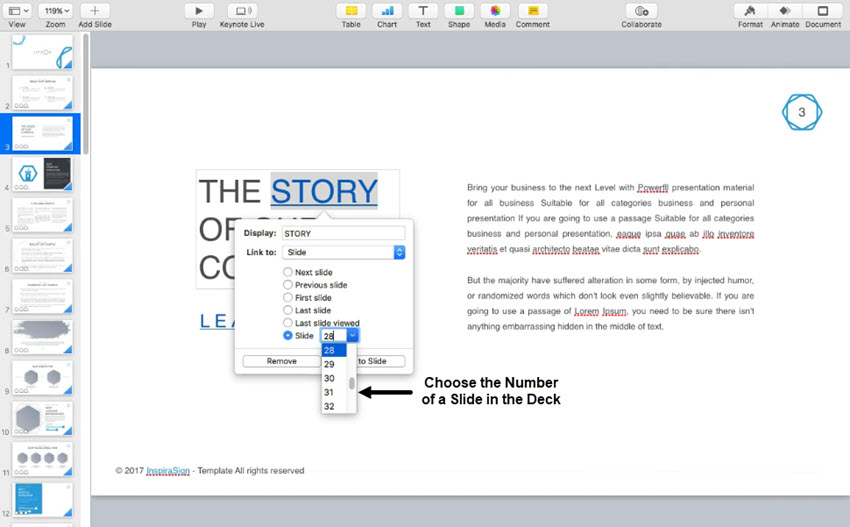Click the slide navigator scrollbar
Viewport: 850px width, 527px height.
point(86,92)
